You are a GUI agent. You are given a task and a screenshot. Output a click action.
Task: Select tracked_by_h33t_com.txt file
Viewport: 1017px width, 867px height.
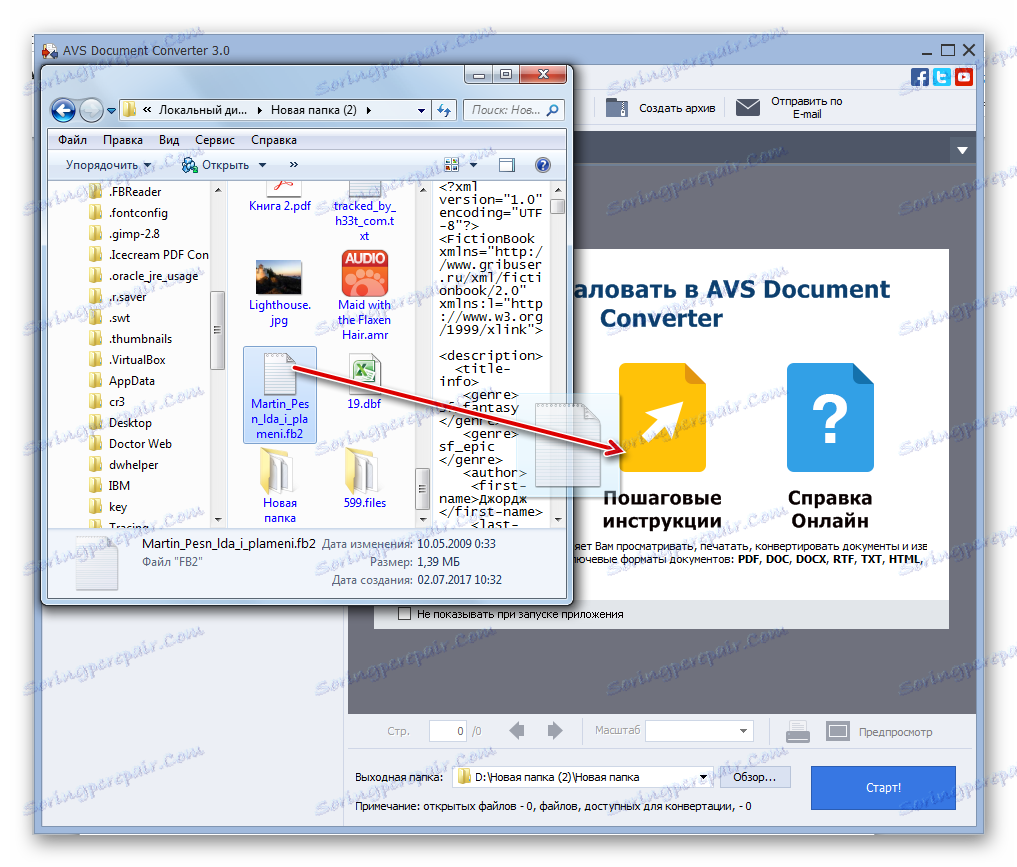(x=365, y=211)
